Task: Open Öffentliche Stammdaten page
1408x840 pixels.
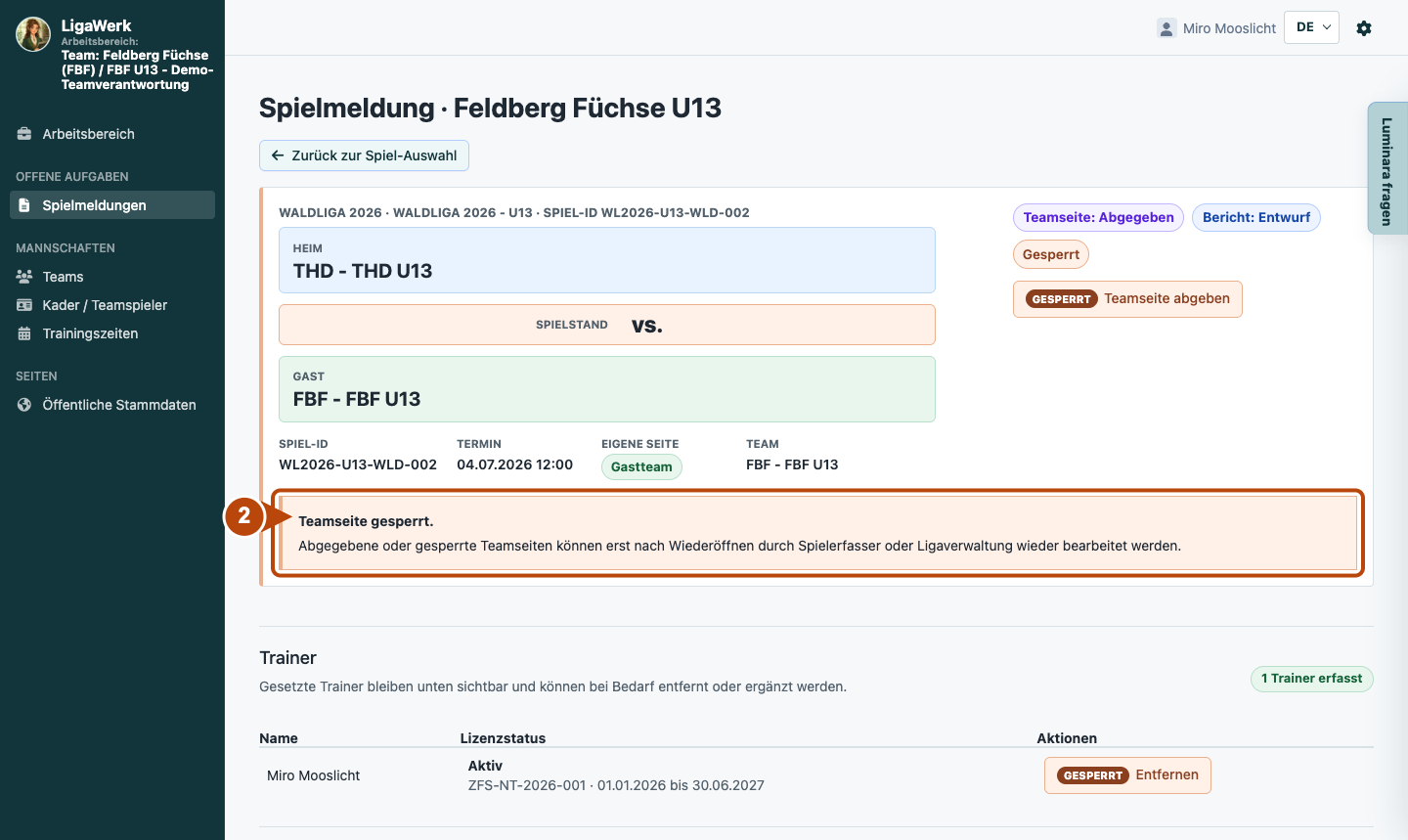Action: (112, 405)
